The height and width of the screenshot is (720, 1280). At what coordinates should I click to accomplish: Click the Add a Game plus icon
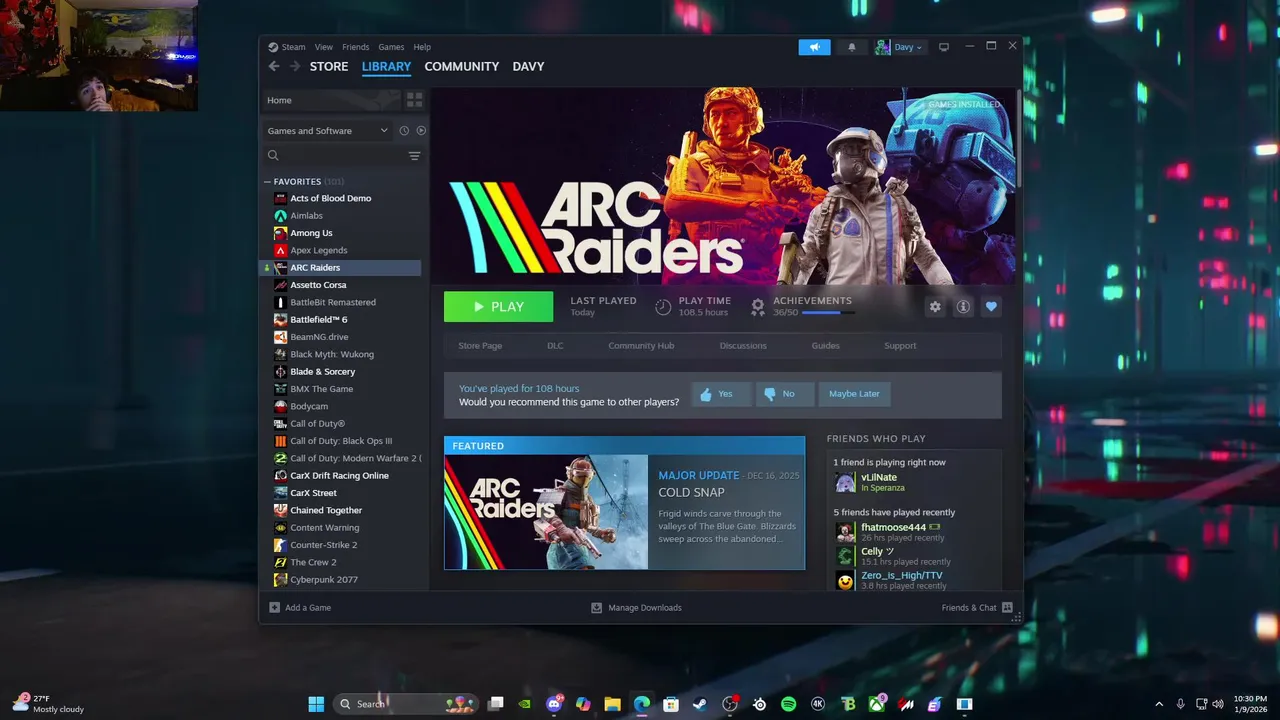pyautogui.click(x=275, y=607)
